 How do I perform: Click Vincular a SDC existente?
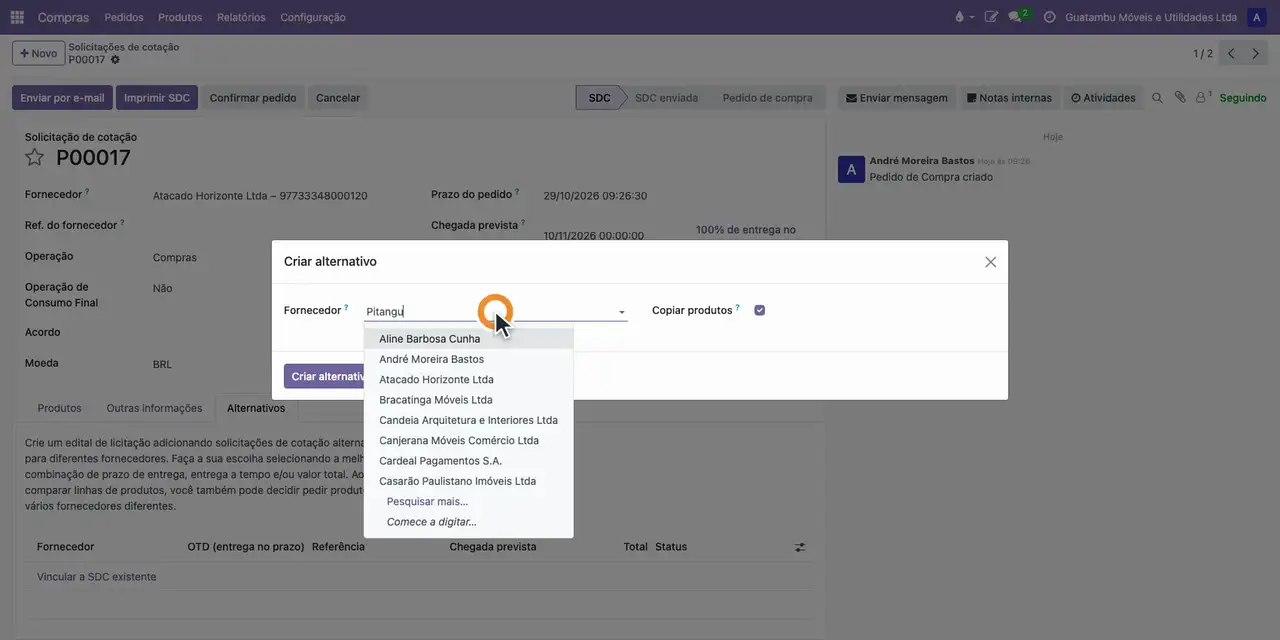[x=96, y=577]
